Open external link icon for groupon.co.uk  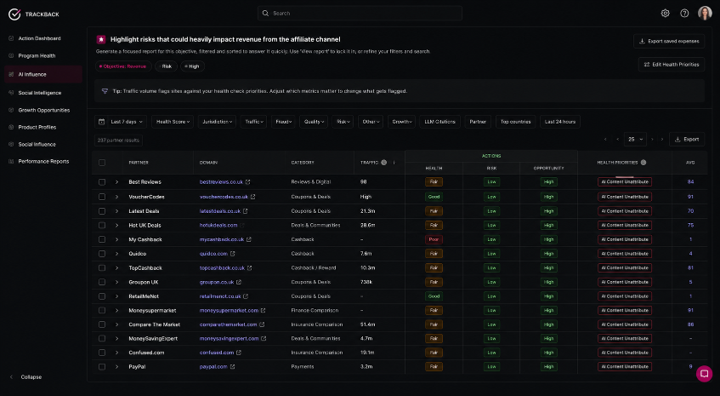click(x=239, y=282)
